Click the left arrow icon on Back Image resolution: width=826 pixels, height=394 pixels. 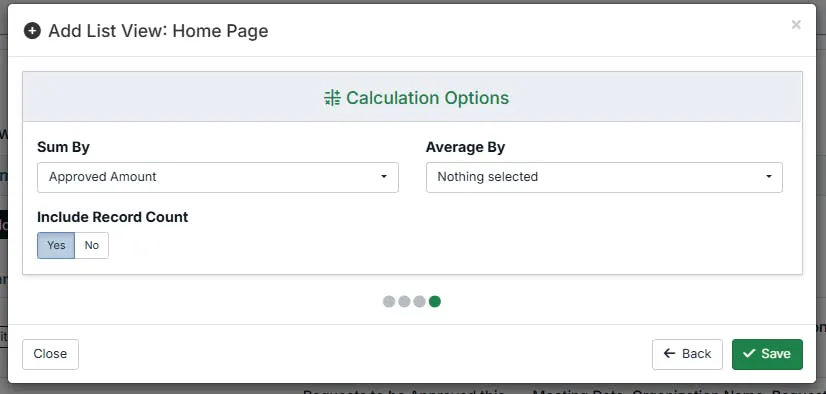tap(670, 353)
